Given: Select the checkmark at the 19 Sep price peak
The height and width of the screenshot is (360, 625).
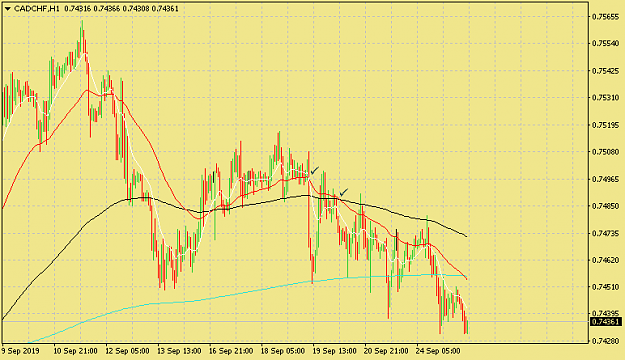Looking at the screenshot, I should pyautogui.click(x=314, y=171).
